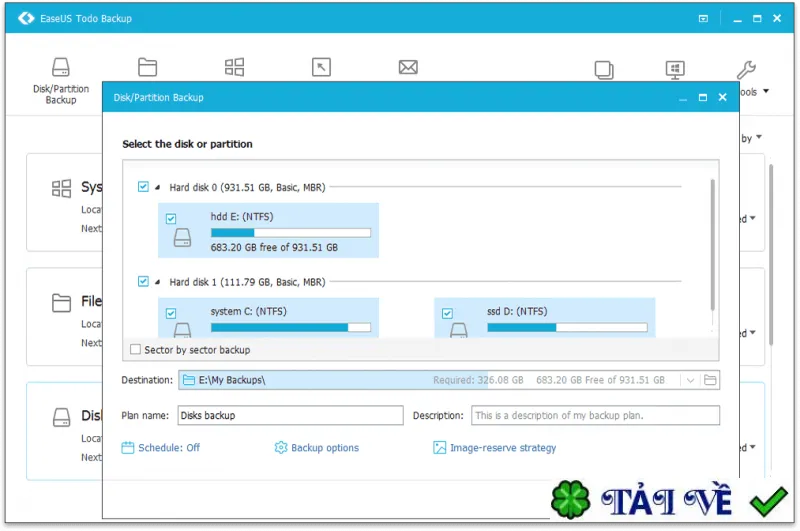
Task: Click the EaseUS Todo Backup logo icon
Action: 26,18
